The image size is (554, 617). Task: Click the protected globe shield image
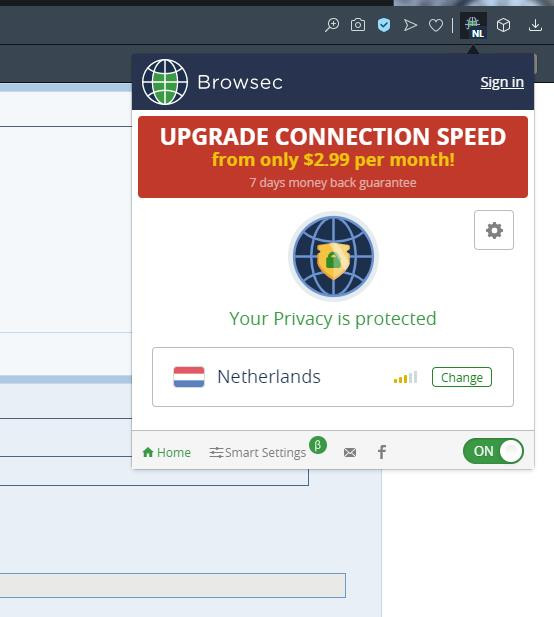pyautogui.click(x=334, y=257)
